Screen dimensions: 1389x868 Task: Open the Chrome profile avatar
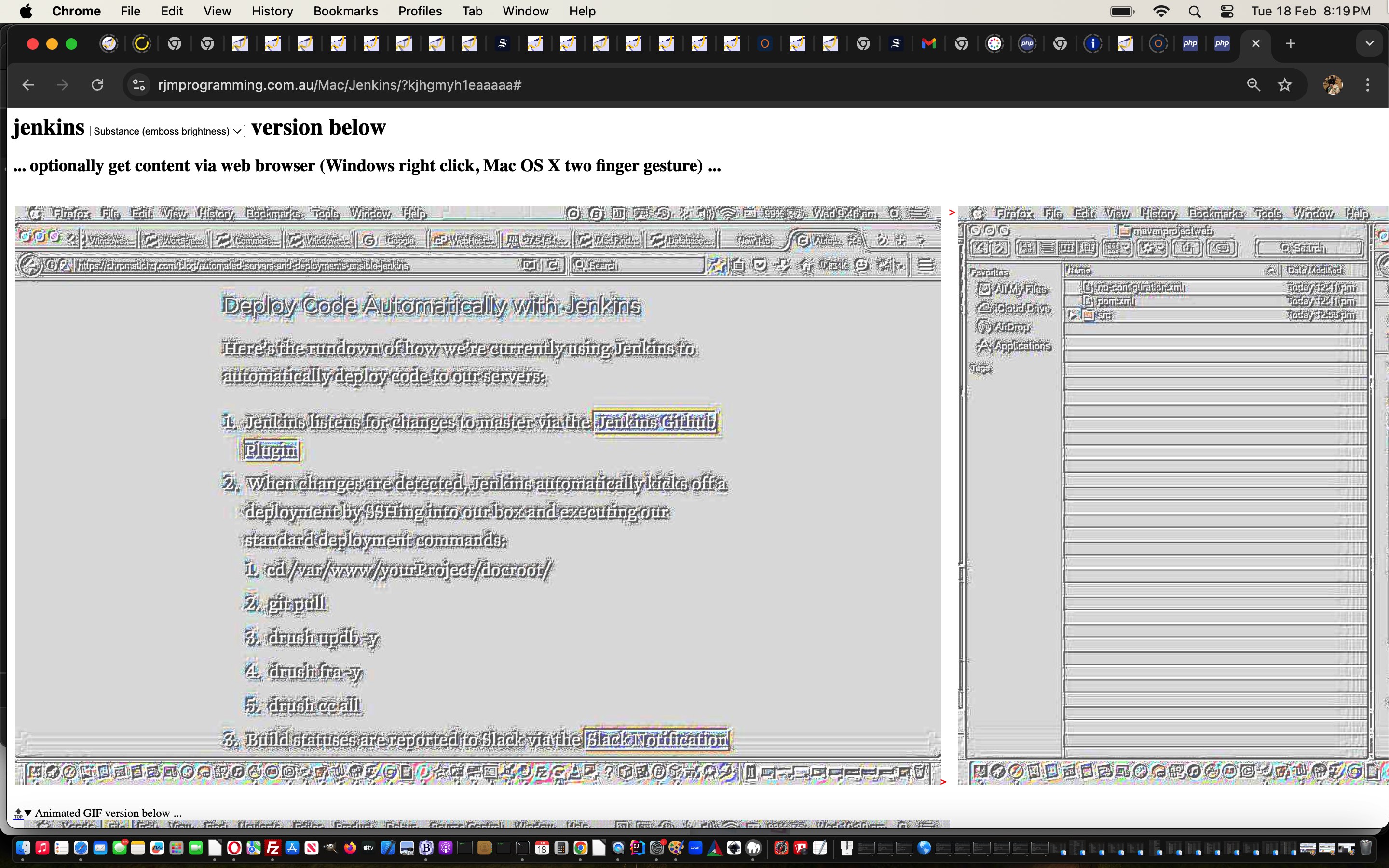point(1333,85)
